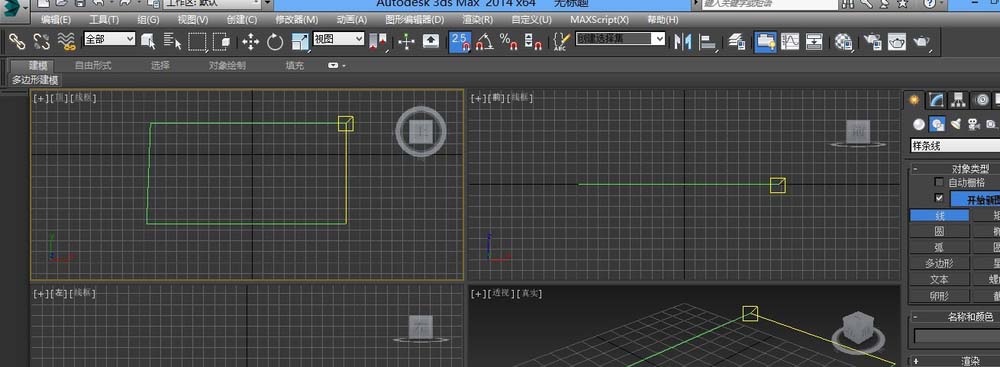The height and width of the screenshot is (367, 1000).
Task: Click the '卵形' egg spline button
Action: [x=939, y=296]
